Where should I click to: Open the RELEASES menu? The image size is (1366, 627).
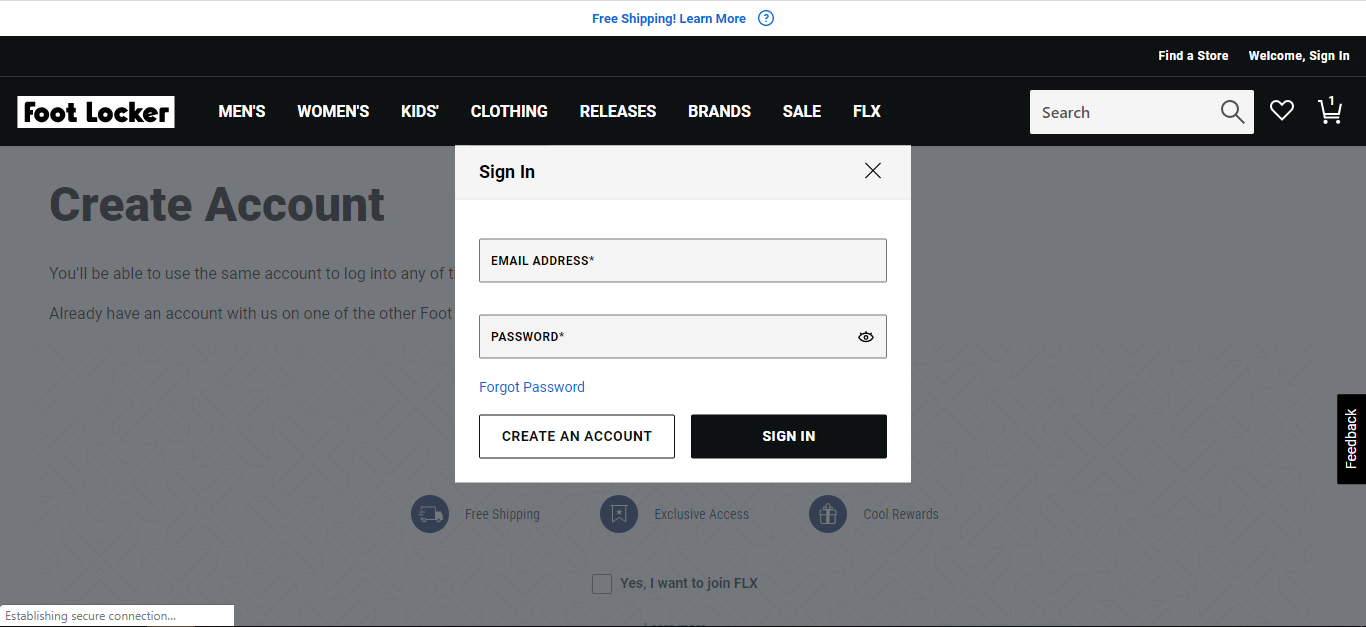(618, 111)
